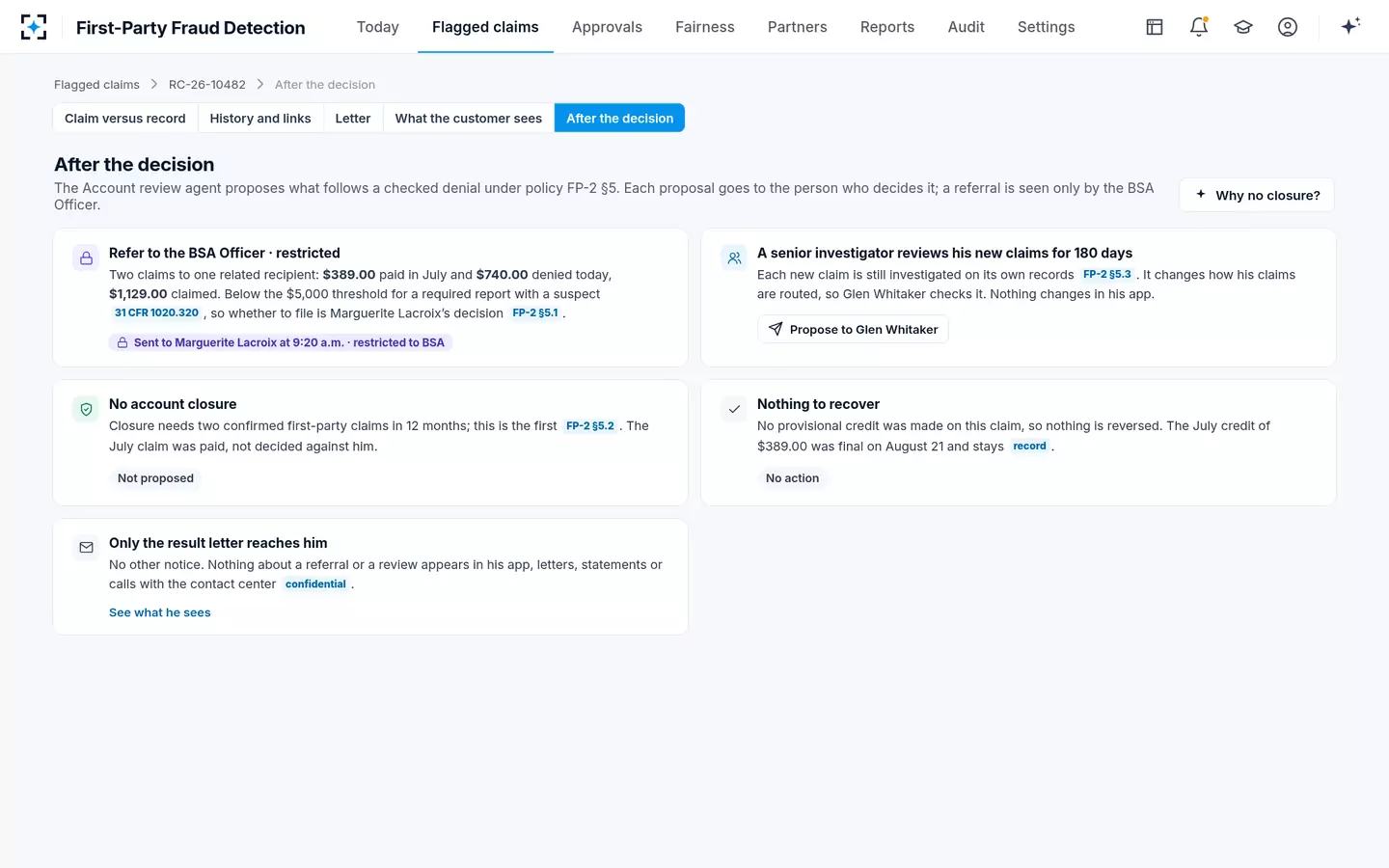The width and height of the screenshot is (1389, 868).
Task: Switch to the Claim versus record tab
Action: coord(125,119)
